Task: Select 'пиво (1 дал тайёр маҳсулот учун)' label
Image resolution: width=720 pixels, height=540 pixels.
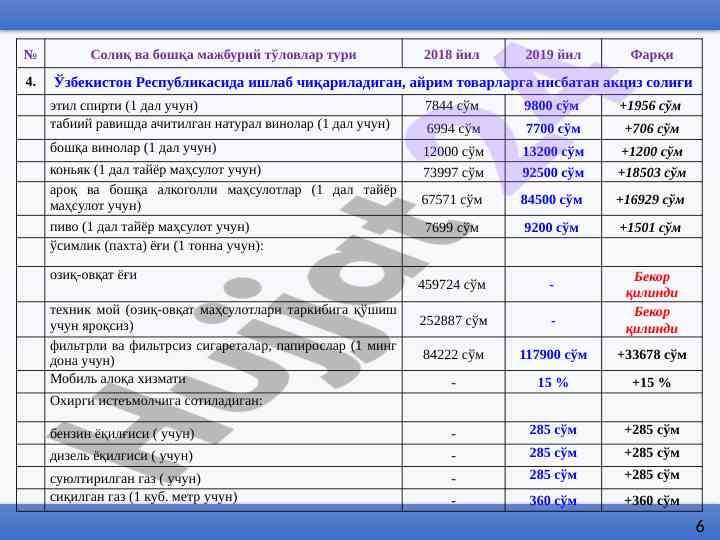Action: 150,227
